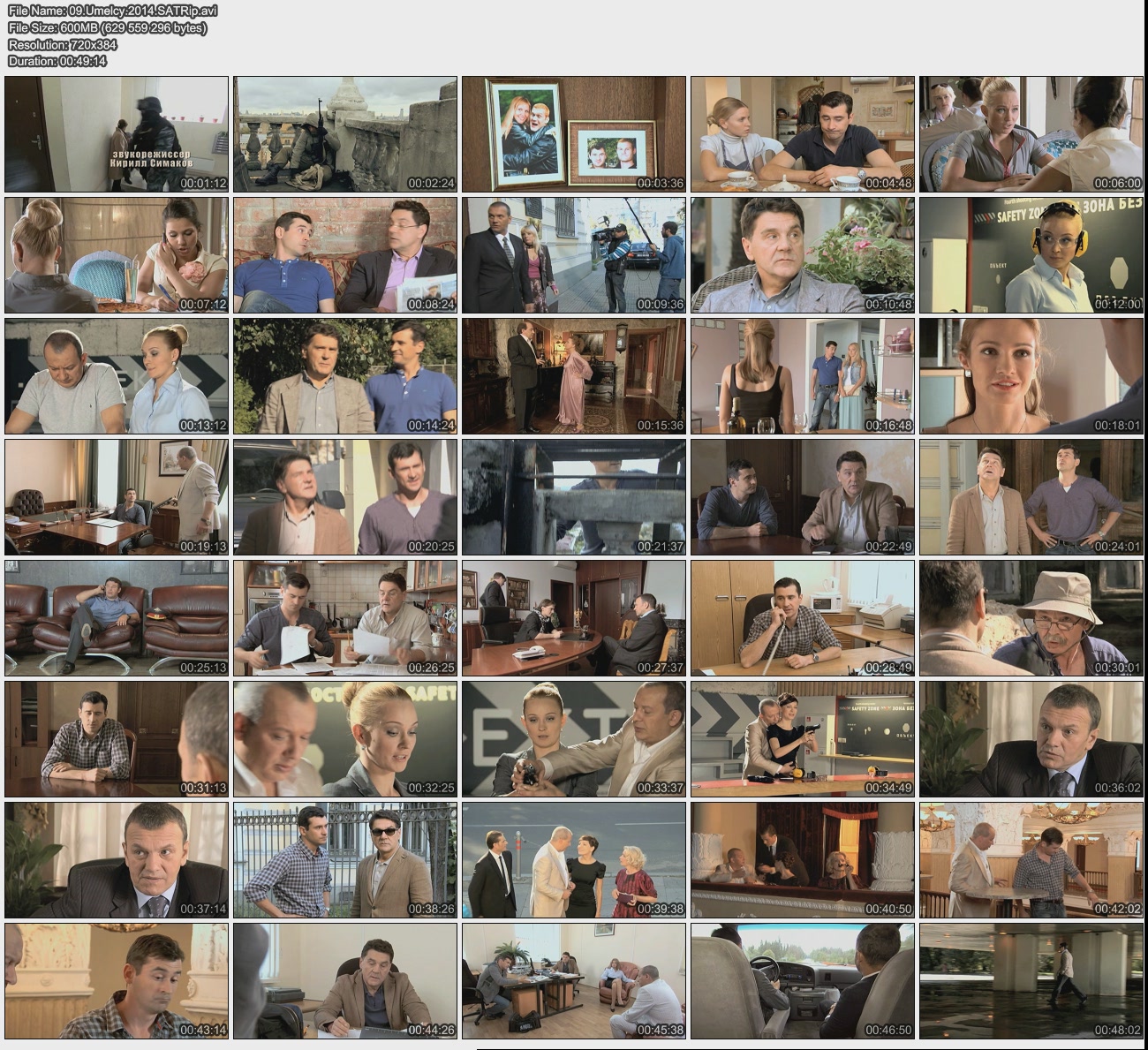Screen dimensions: 1148x1050
Task: Open the thumbnail timestamped 00:44:26
Action: 345,981
